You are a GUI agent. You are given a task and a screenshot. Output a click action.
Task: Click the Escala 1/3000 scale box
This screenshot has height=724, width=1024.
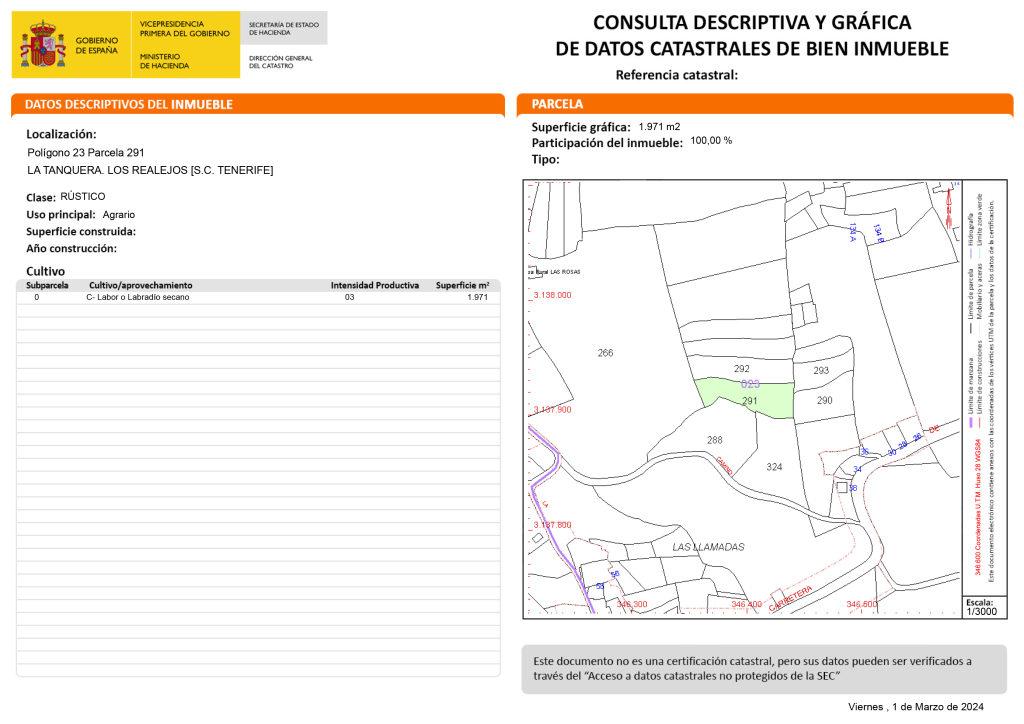[x=979, y=607]
